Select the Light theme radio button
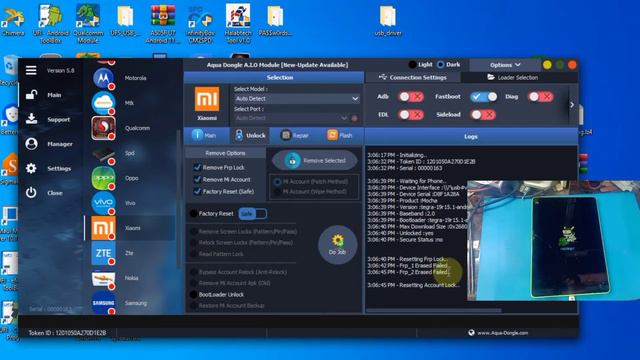The width and height of the screenshot is (640, 360). tap(412, 64)
